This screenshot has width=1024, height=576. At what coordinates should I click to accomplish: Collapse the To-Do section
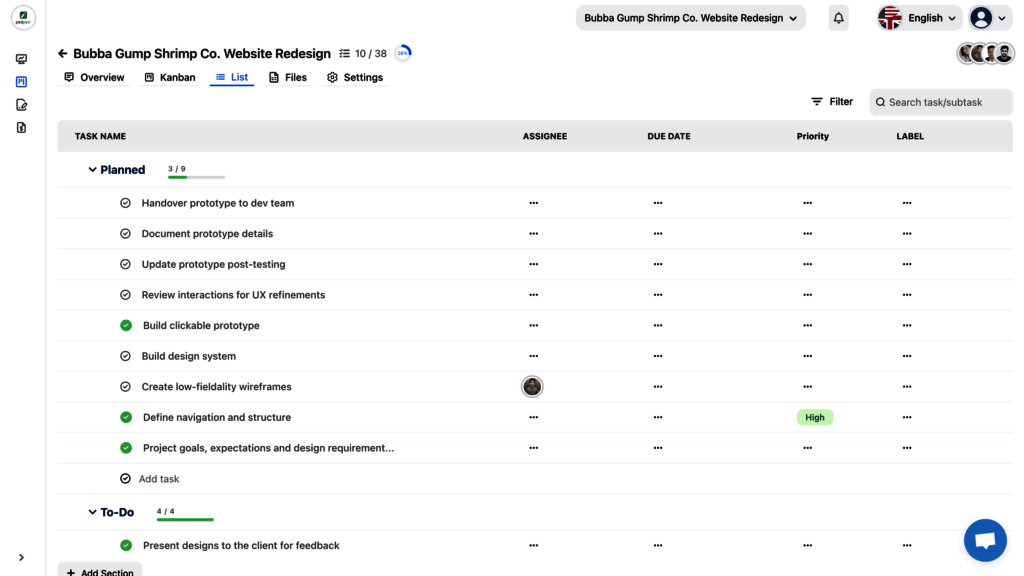tap(93, 513)
